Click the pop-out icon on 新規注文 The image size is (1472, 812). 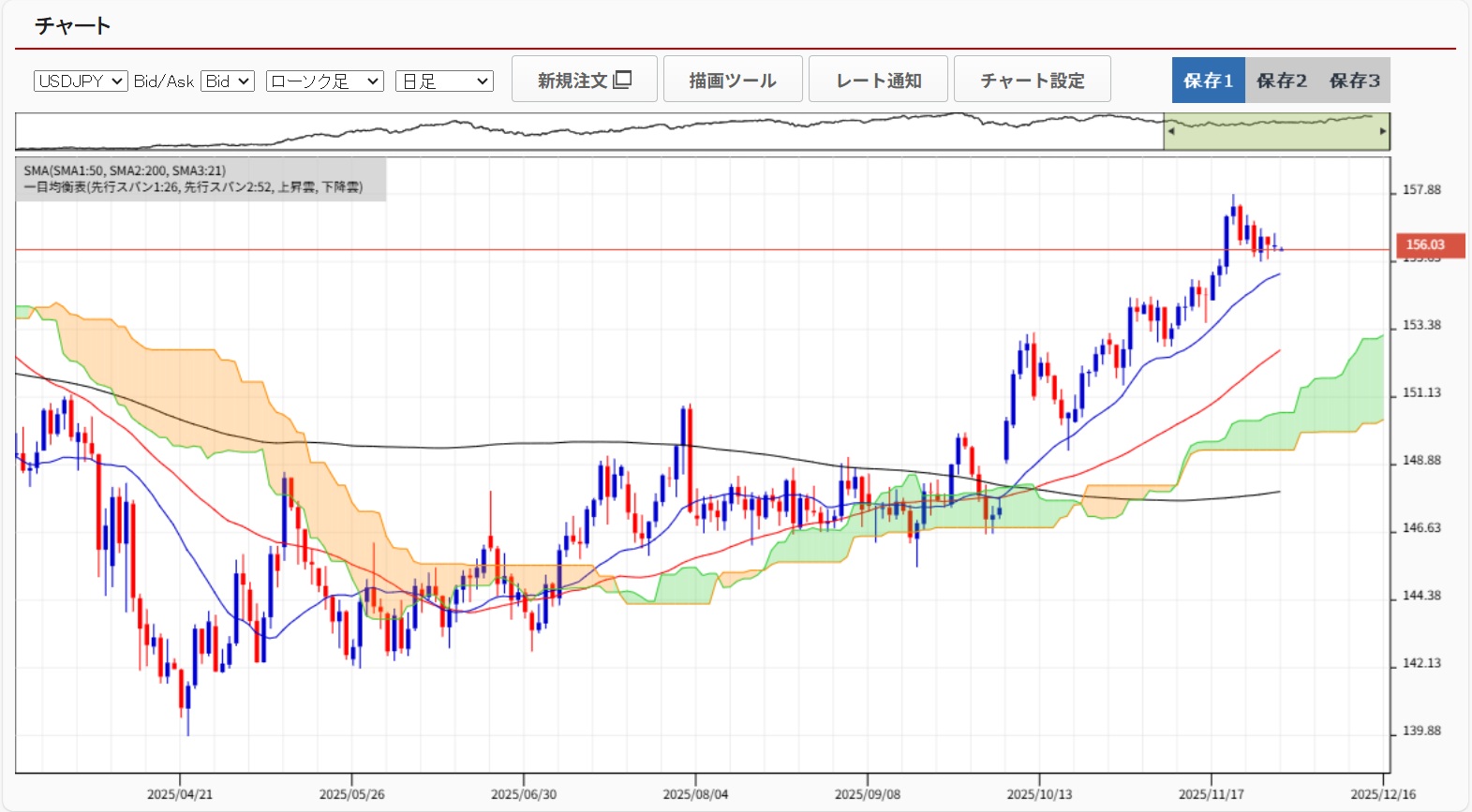click(x=622, y=80)
